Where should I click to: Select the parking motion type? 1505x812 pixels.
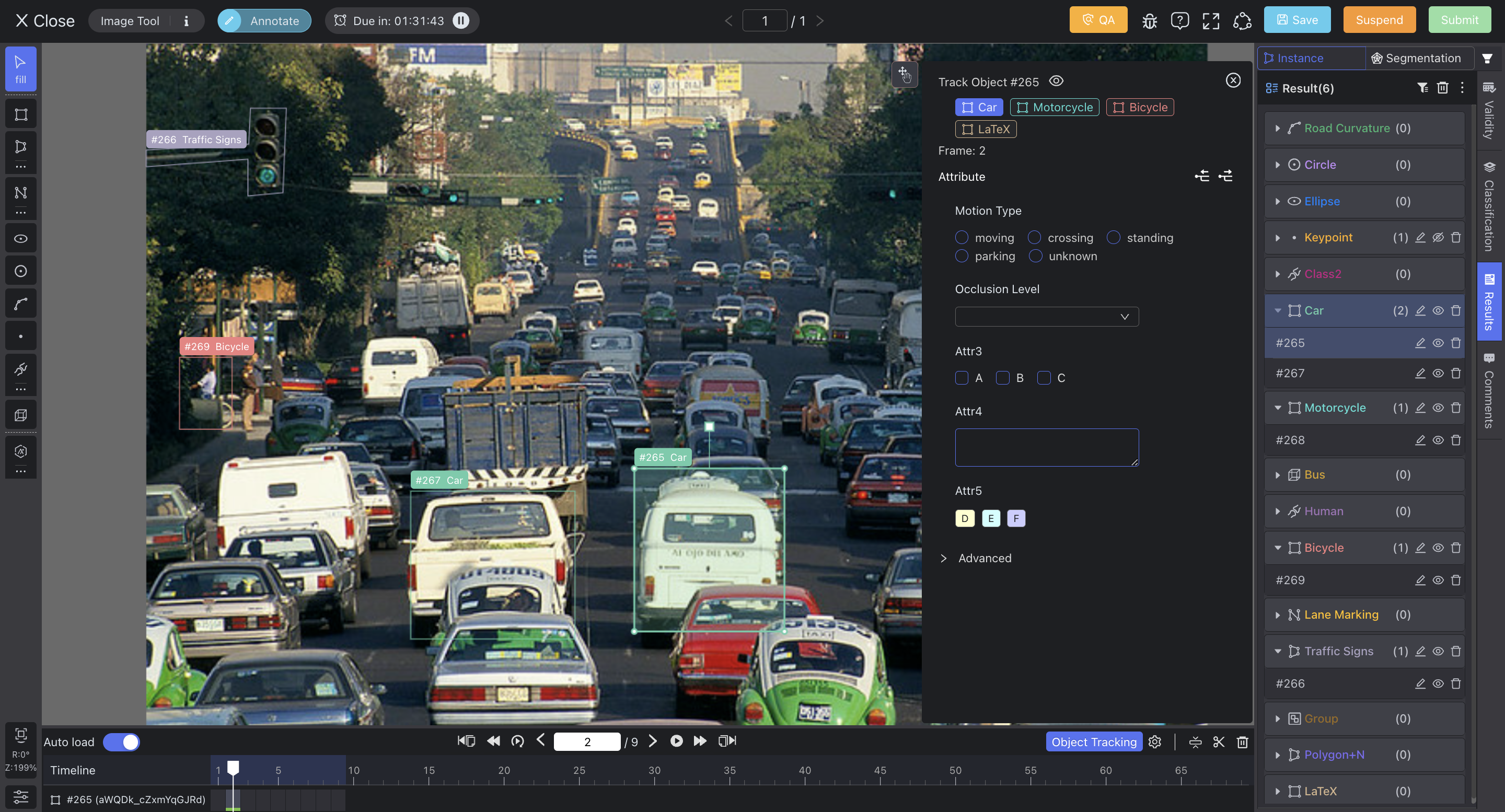click(x=962, y=256)
